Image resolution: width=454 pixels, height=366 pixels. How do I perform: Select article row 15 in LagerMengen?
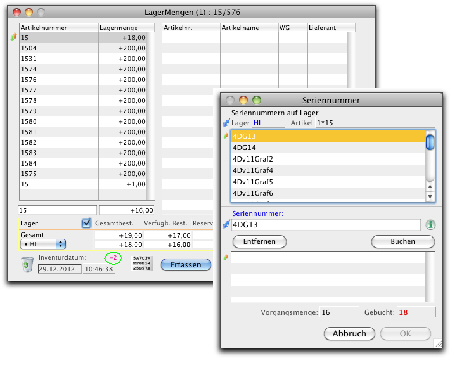[x=83, y=37]
